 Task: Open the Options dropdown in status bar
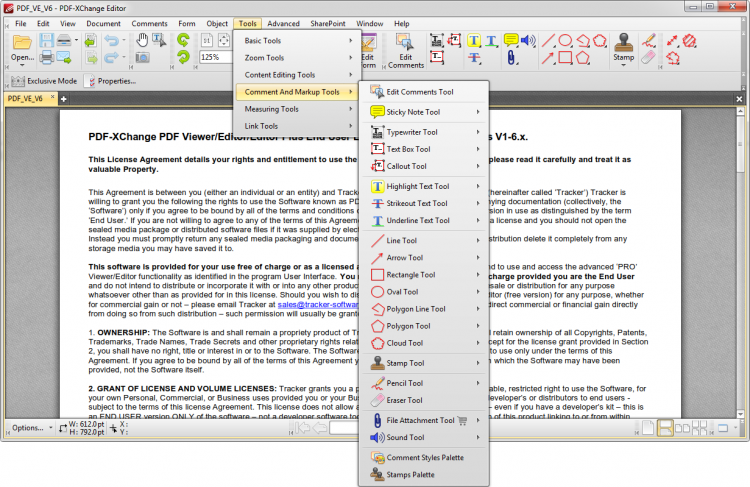pos(32,428)
